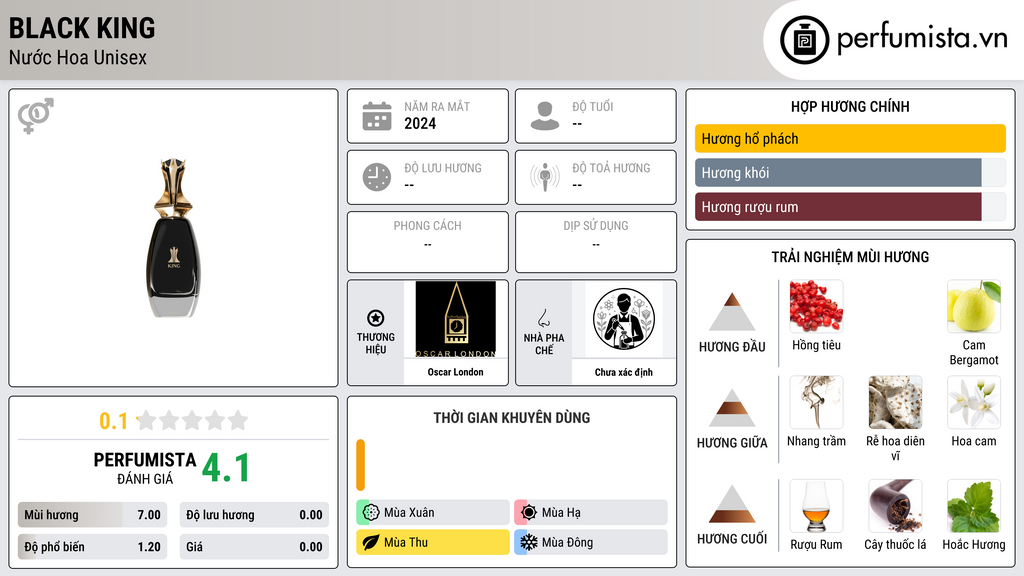Click the Dịp sử dụng card
This screenshot has width=1024, height=576.
(x=596, y=242)
